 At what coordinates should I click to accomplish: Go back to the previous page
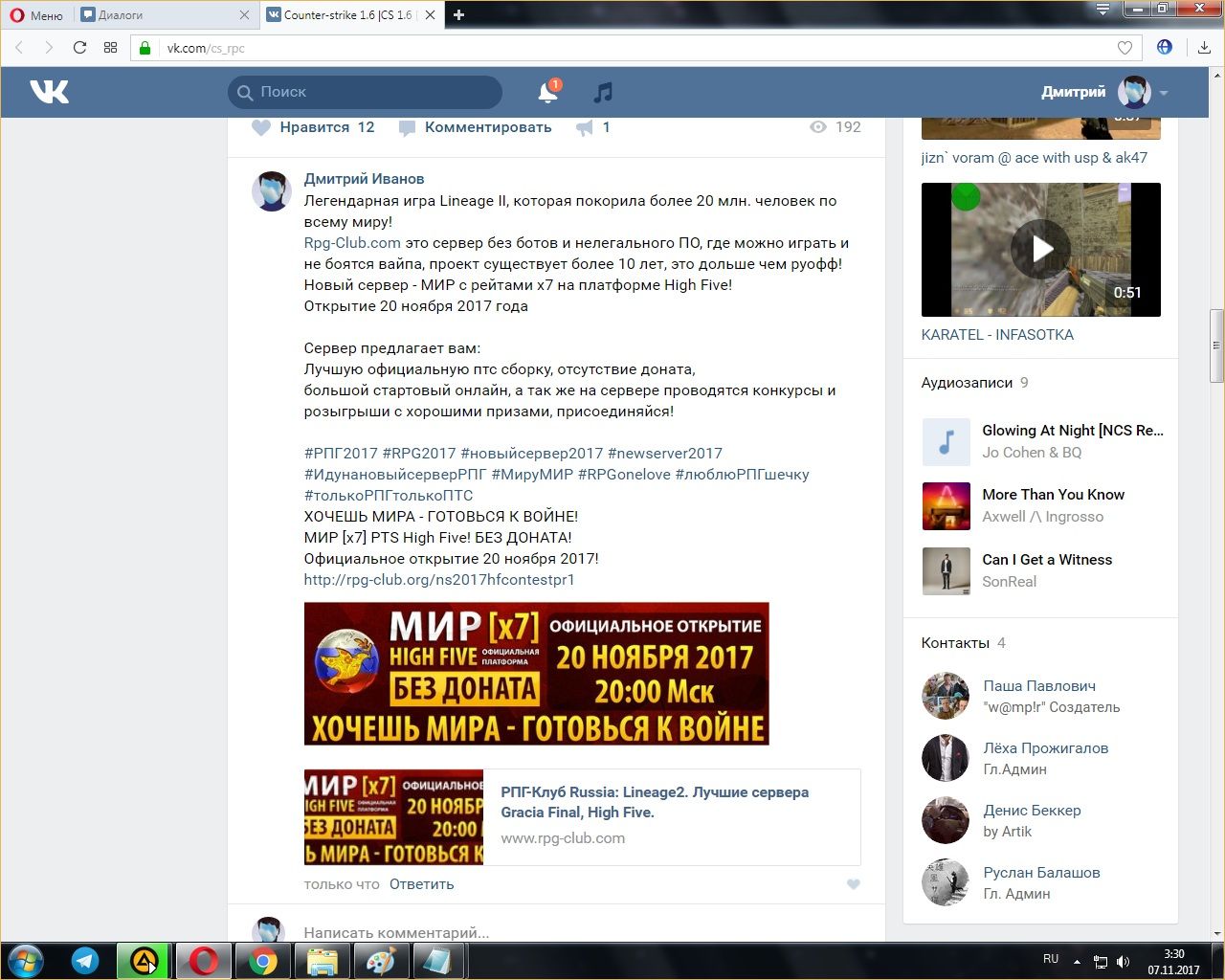click(x=19, y=48)
